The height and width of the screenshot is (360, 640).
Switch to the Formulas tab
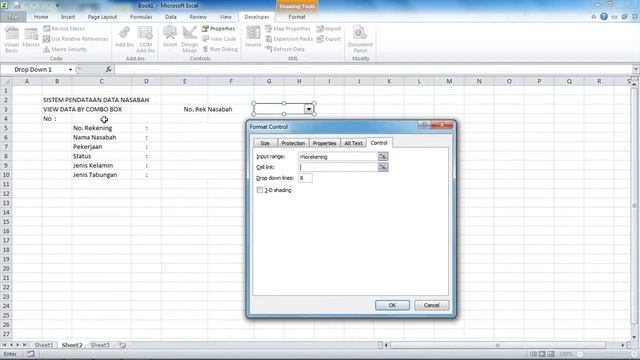(x=141, y=17)
